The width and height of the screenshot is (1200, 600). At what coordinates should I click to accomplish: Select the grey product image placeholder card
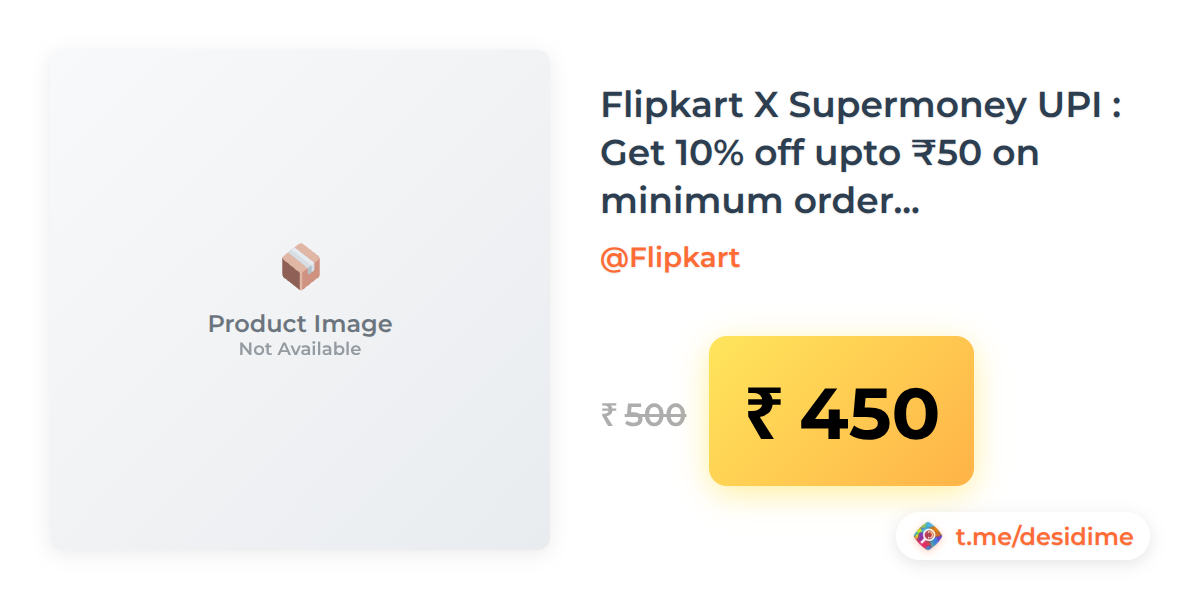[x=300, y=300]
